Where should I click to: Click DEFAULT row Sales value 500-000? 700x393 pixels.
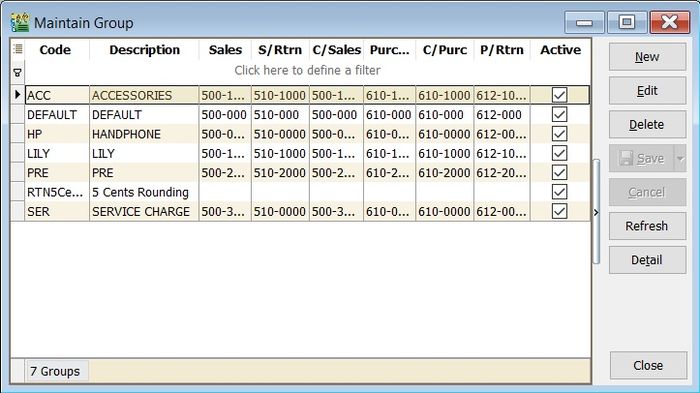tap(225, 115)
